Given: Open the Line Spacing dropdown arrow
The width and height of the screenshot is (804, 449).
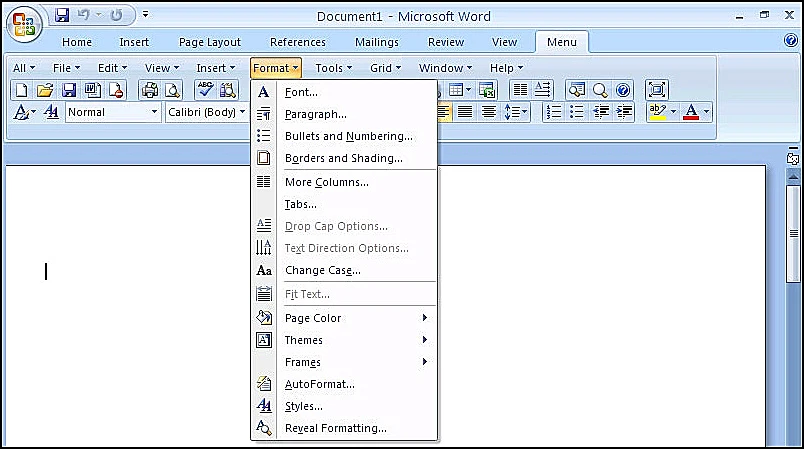Looking at the screenshot, I should coord(524,112).
